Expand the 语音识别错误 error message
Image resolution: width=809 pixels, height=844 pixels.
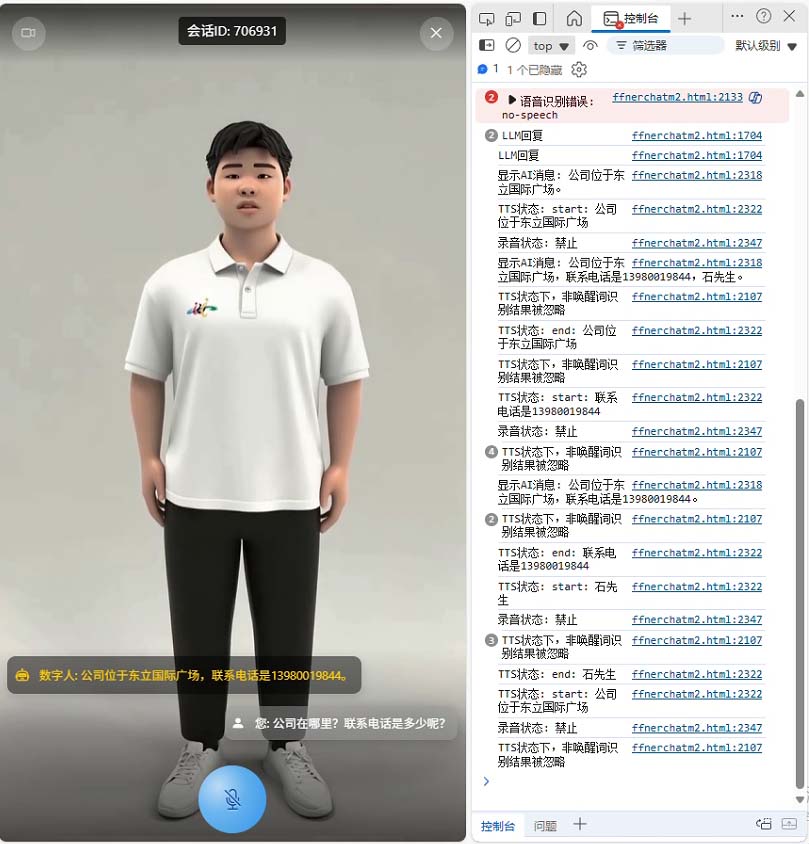coord(513,100)
